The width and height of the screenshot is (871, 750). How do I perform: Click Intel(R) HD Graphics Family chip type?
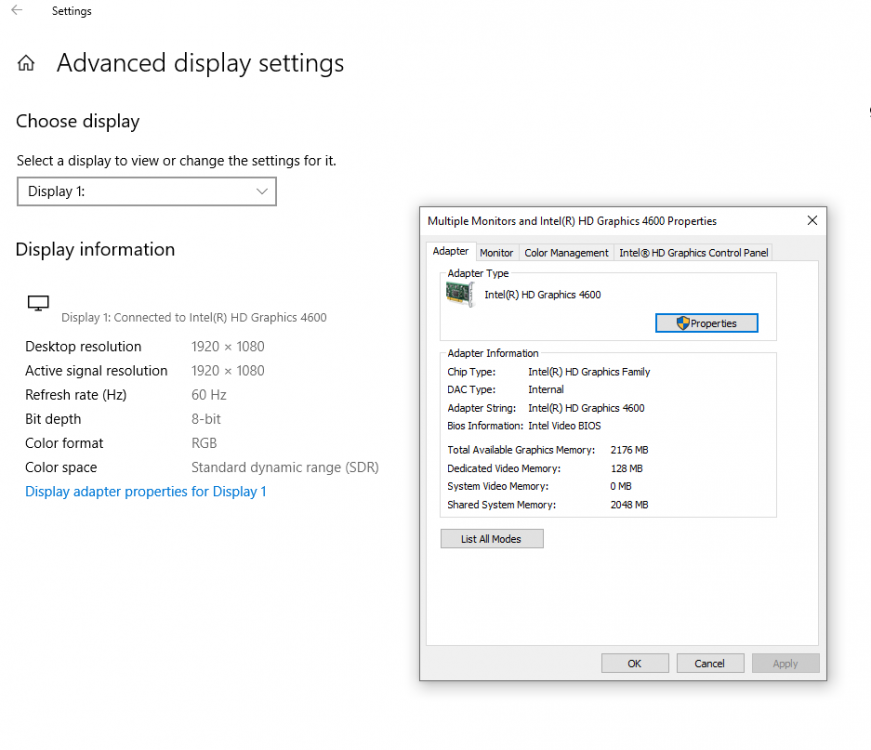589,372
